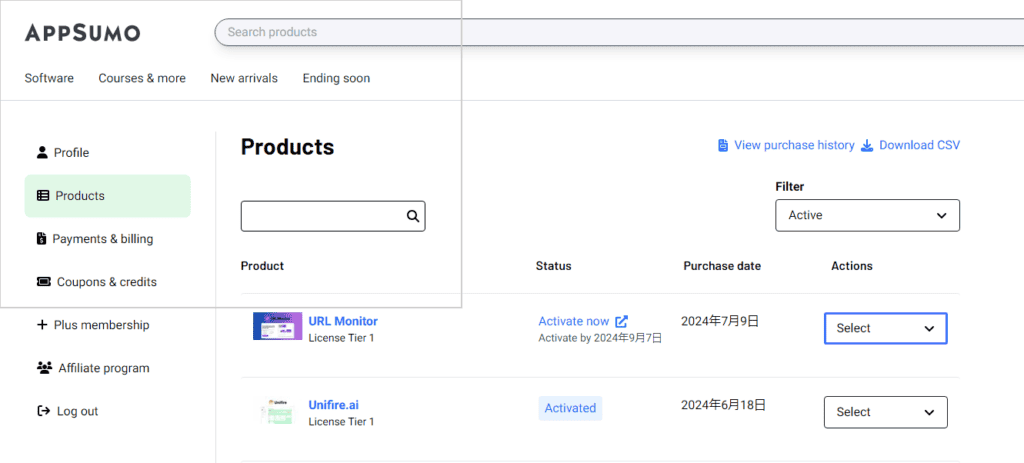Click the Activate by 2024年9月7日 text

[600, 338]
